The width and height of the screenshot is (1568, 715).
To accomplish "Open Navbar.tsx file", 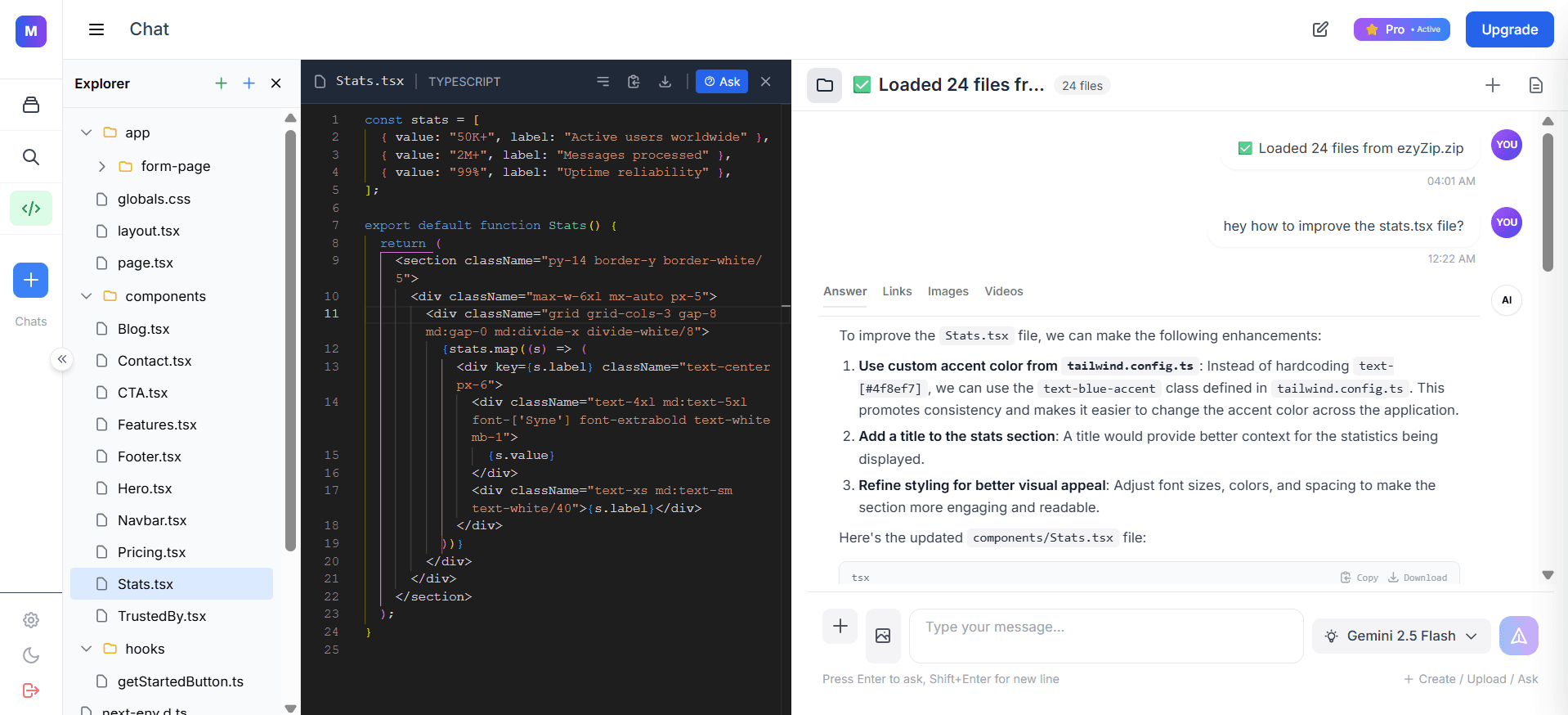I will tap(172, 520).
